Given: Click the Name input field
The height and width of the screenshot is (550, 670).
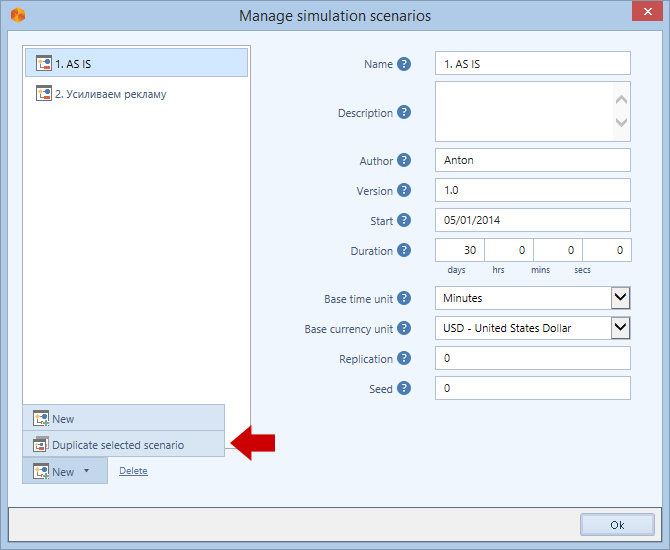Looking at the screenshot, I should (x=533, y=63).
